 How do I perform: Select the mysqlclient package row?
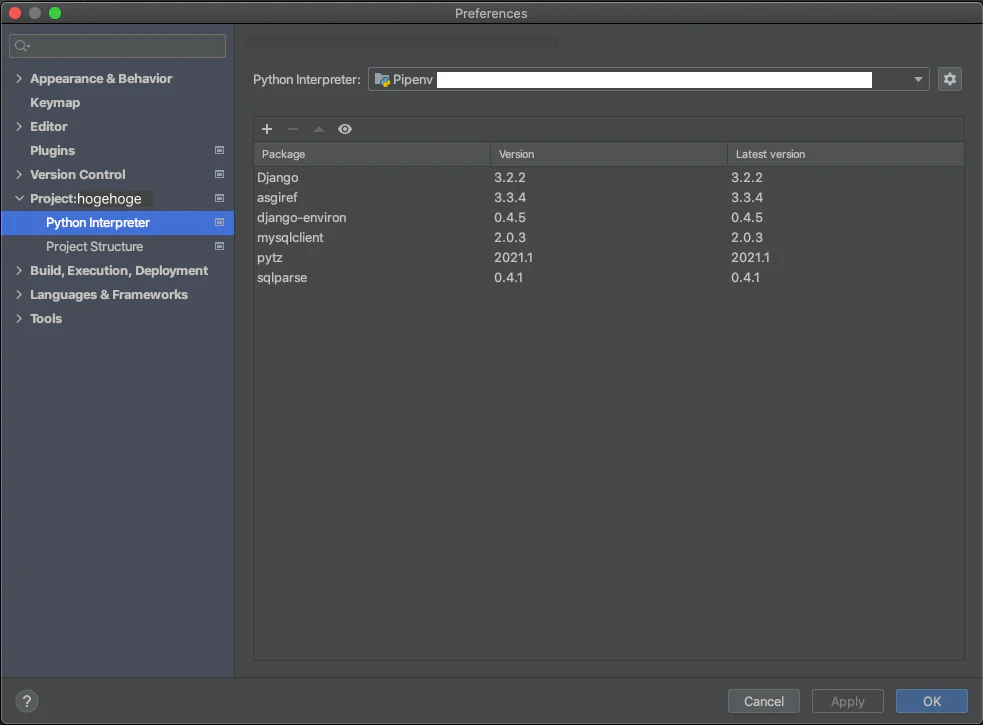(x=609, y=238)
